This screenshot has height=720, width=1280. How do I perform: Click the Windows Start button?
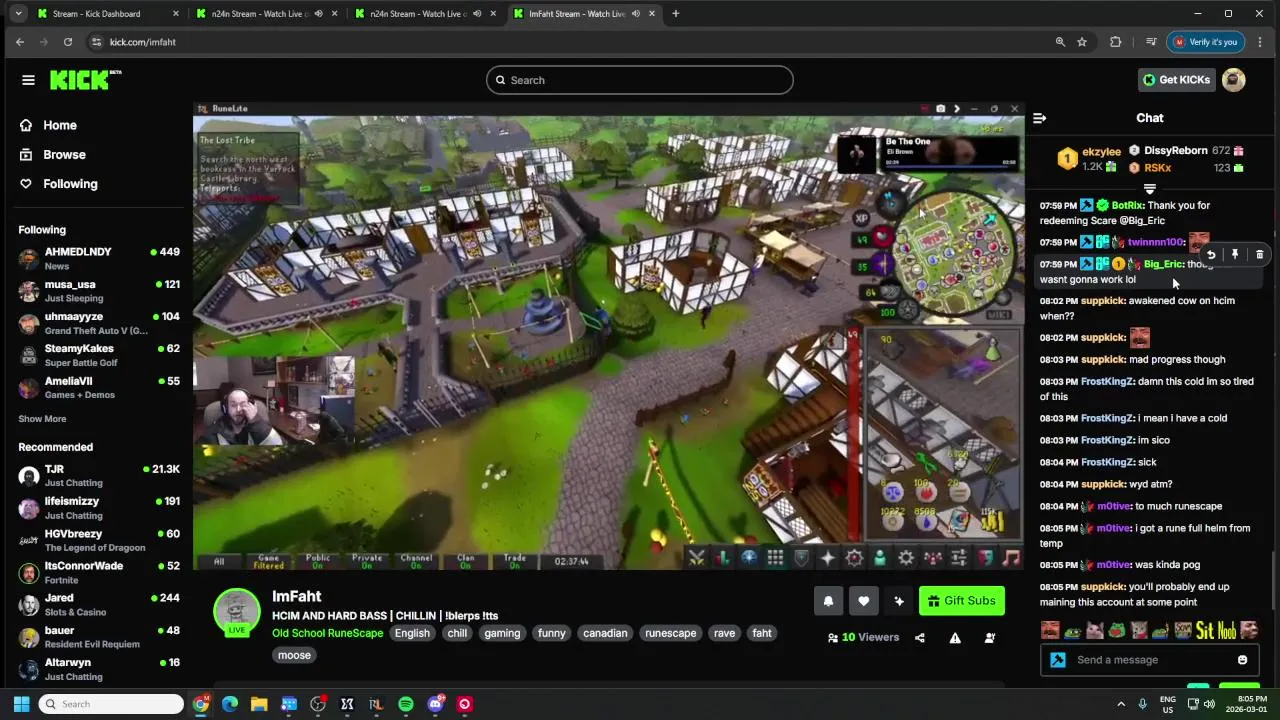[x=21, y=704]
